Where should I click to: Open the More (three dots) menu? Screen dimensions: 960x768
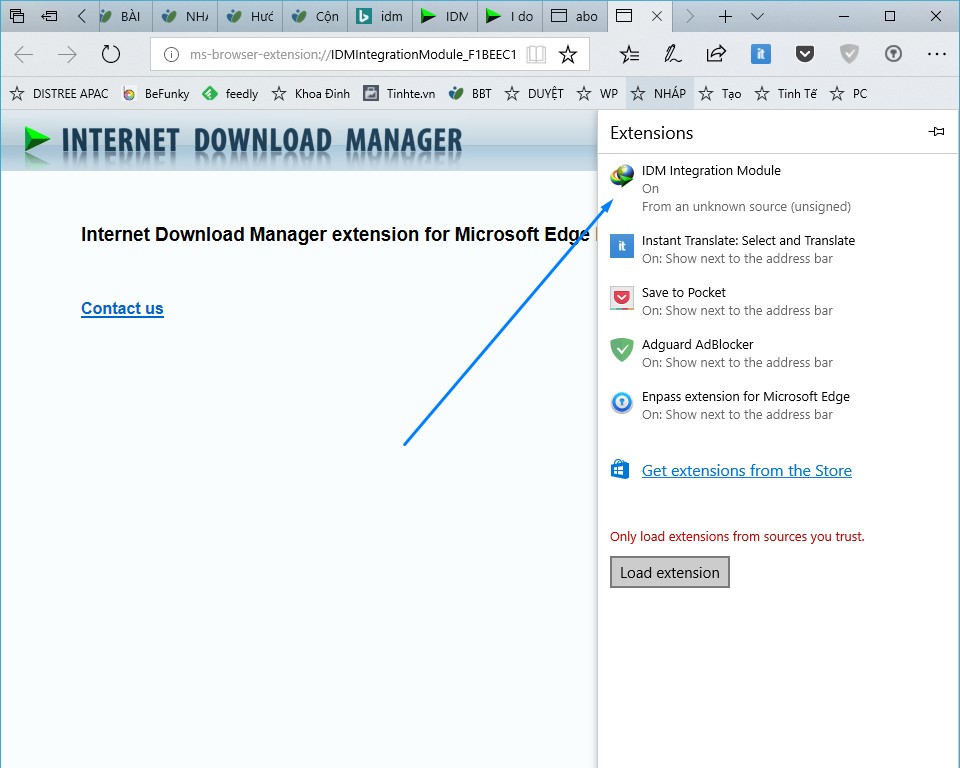point(937,55)
